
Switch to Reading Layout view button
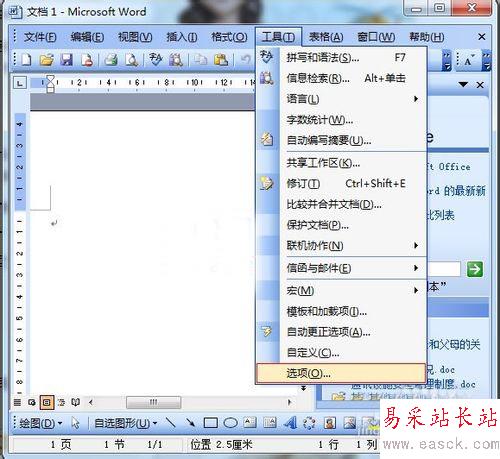tap(76, 402)
